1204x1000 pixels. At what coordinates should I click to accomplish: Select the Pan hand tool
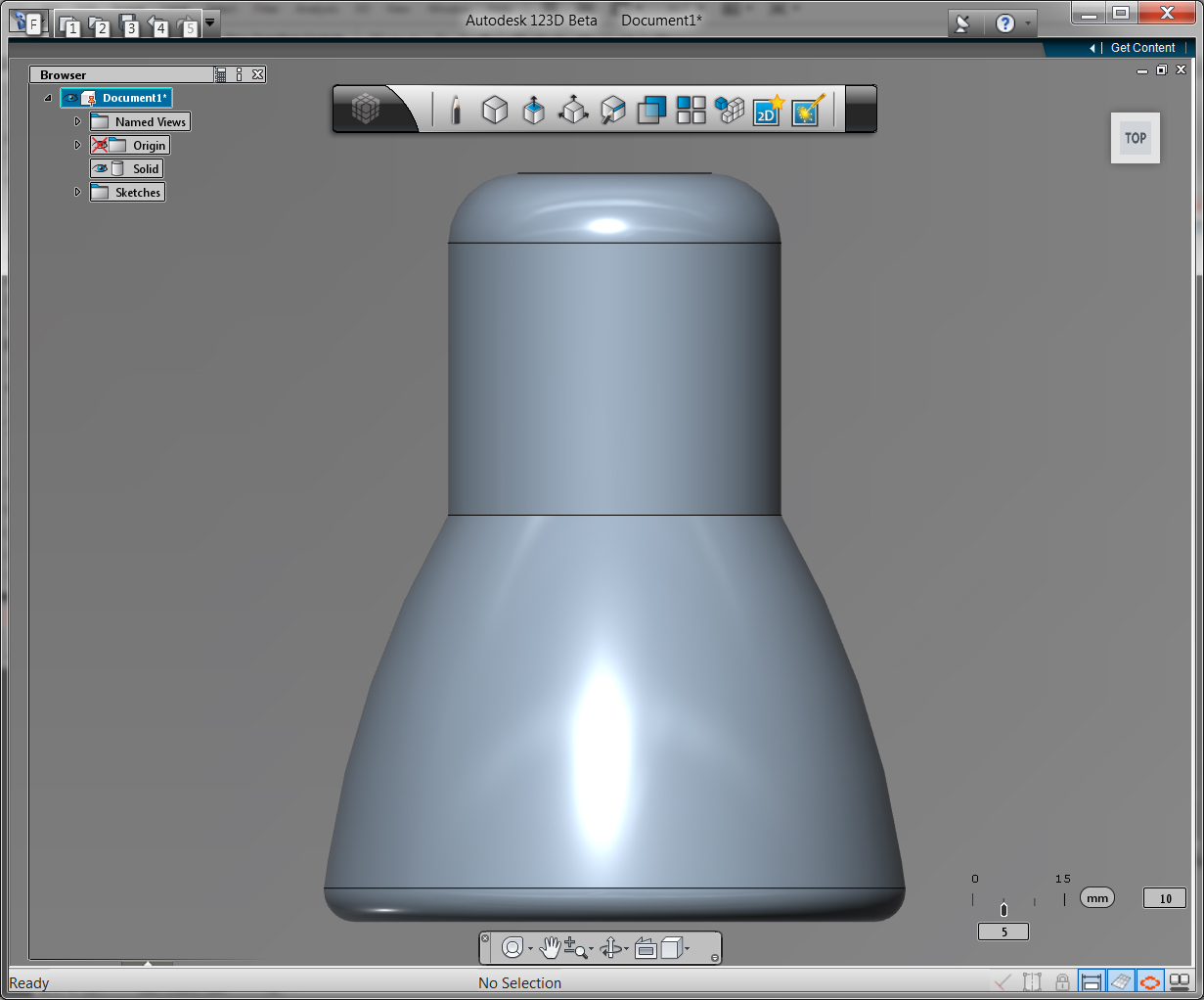[x=551, y=946]
